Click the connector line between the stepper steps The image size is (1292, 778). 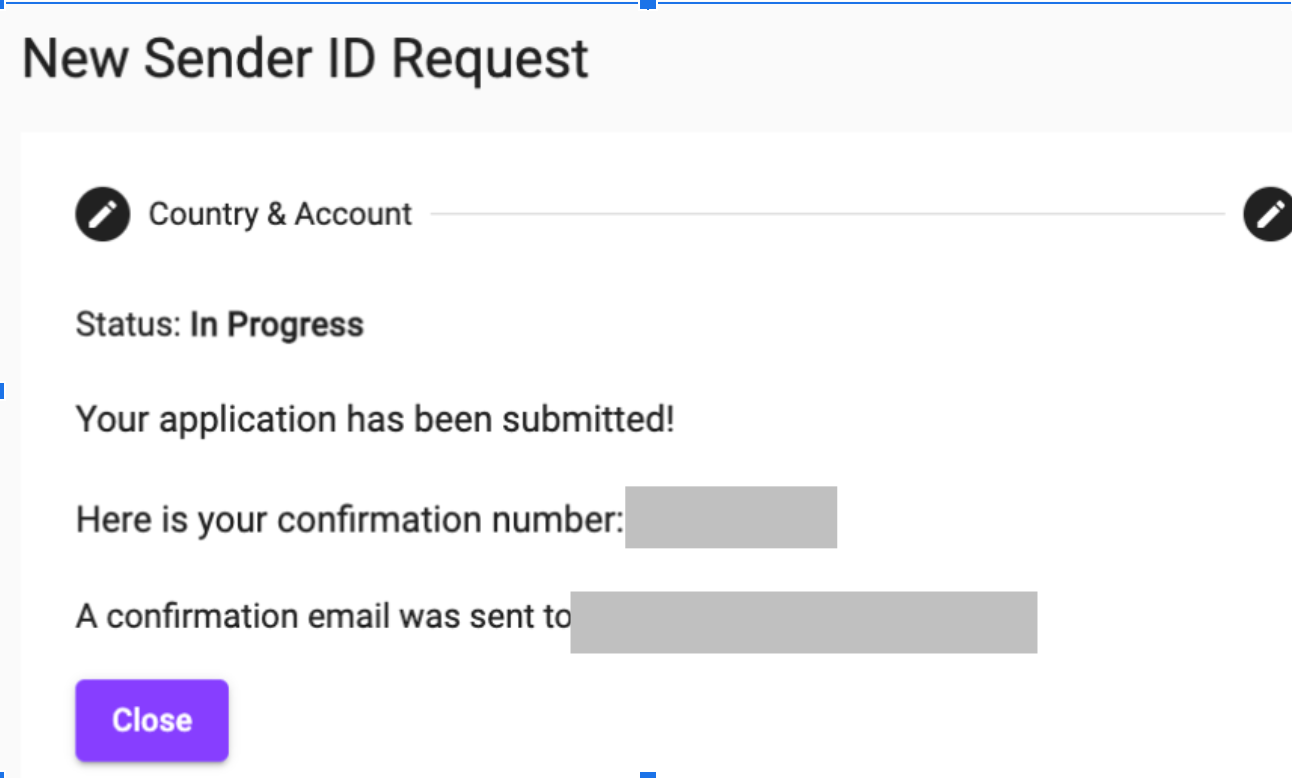pyautogui.click(x=827, y=214)
